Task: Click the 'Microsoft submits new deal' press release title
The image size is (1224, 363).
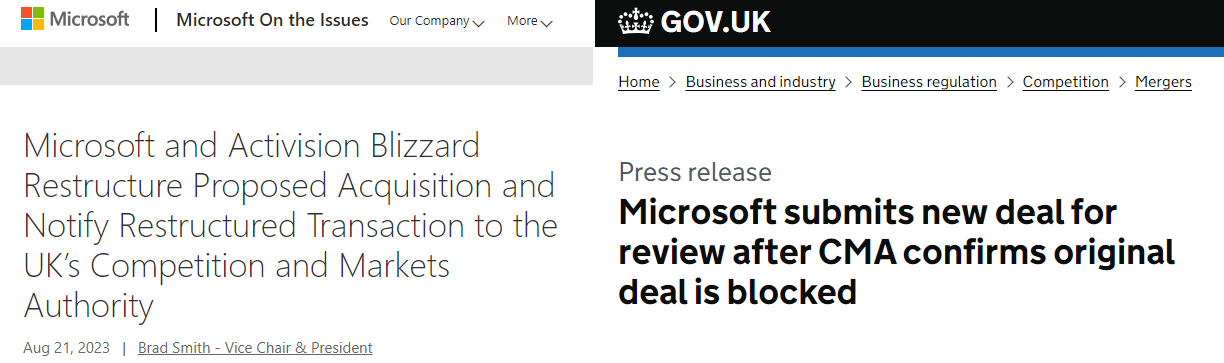Action: pyautogui.click(x=896, y=252)
